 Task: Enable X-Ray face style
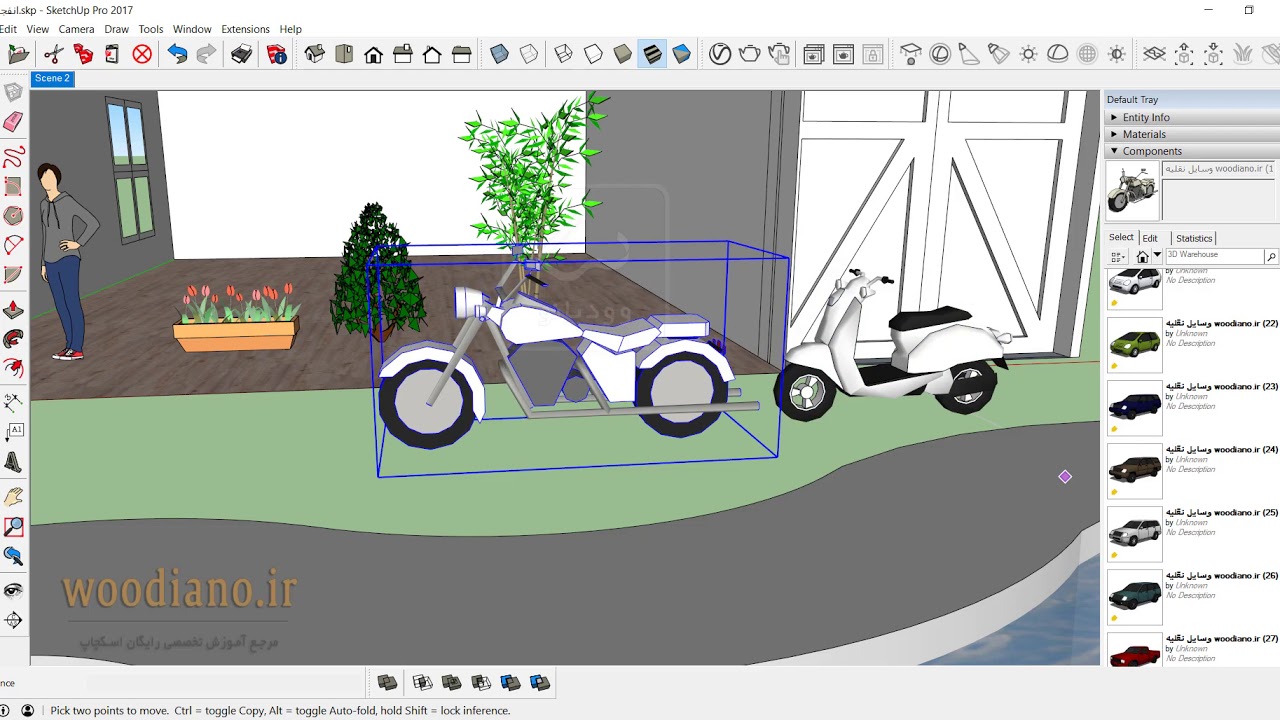point(500,54)
